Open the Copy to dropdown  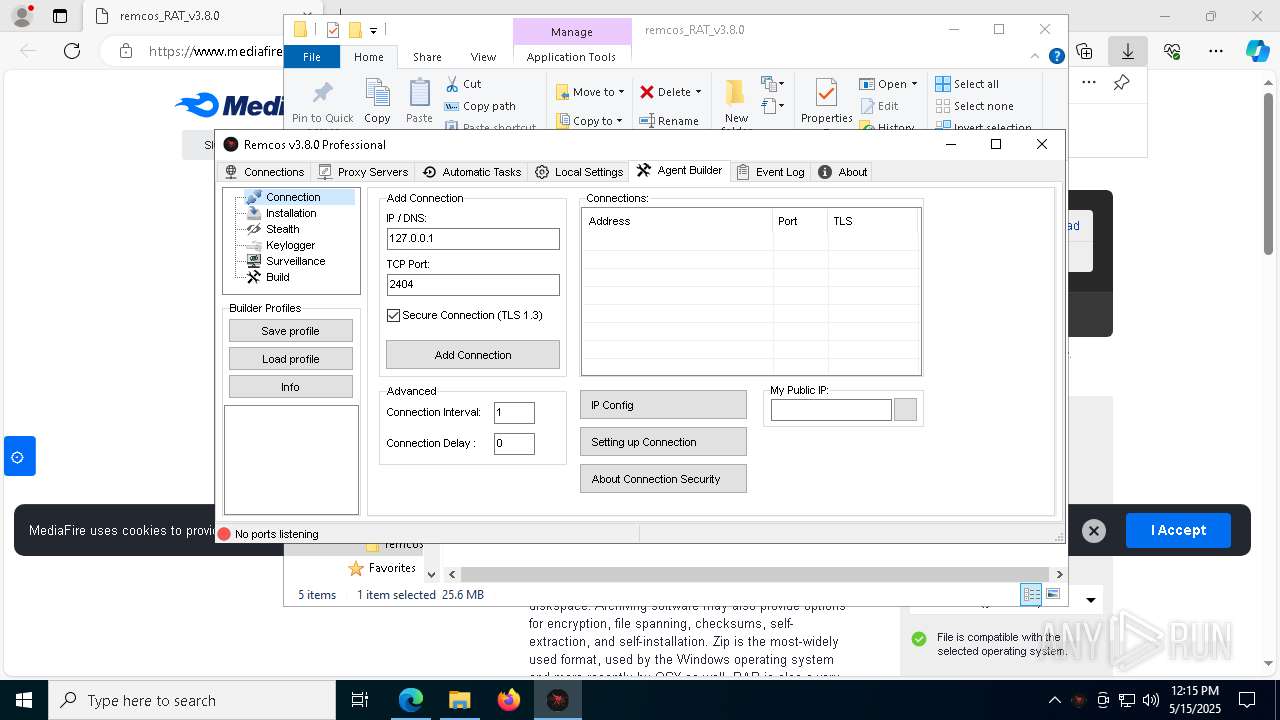(589, 121)
